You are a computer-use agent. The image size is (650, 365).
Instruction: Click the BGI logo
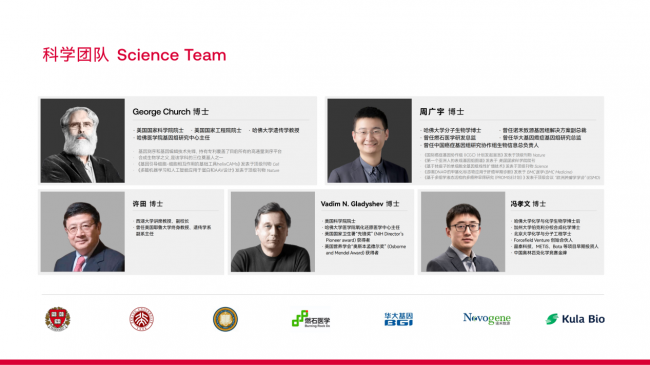[398, 319]
